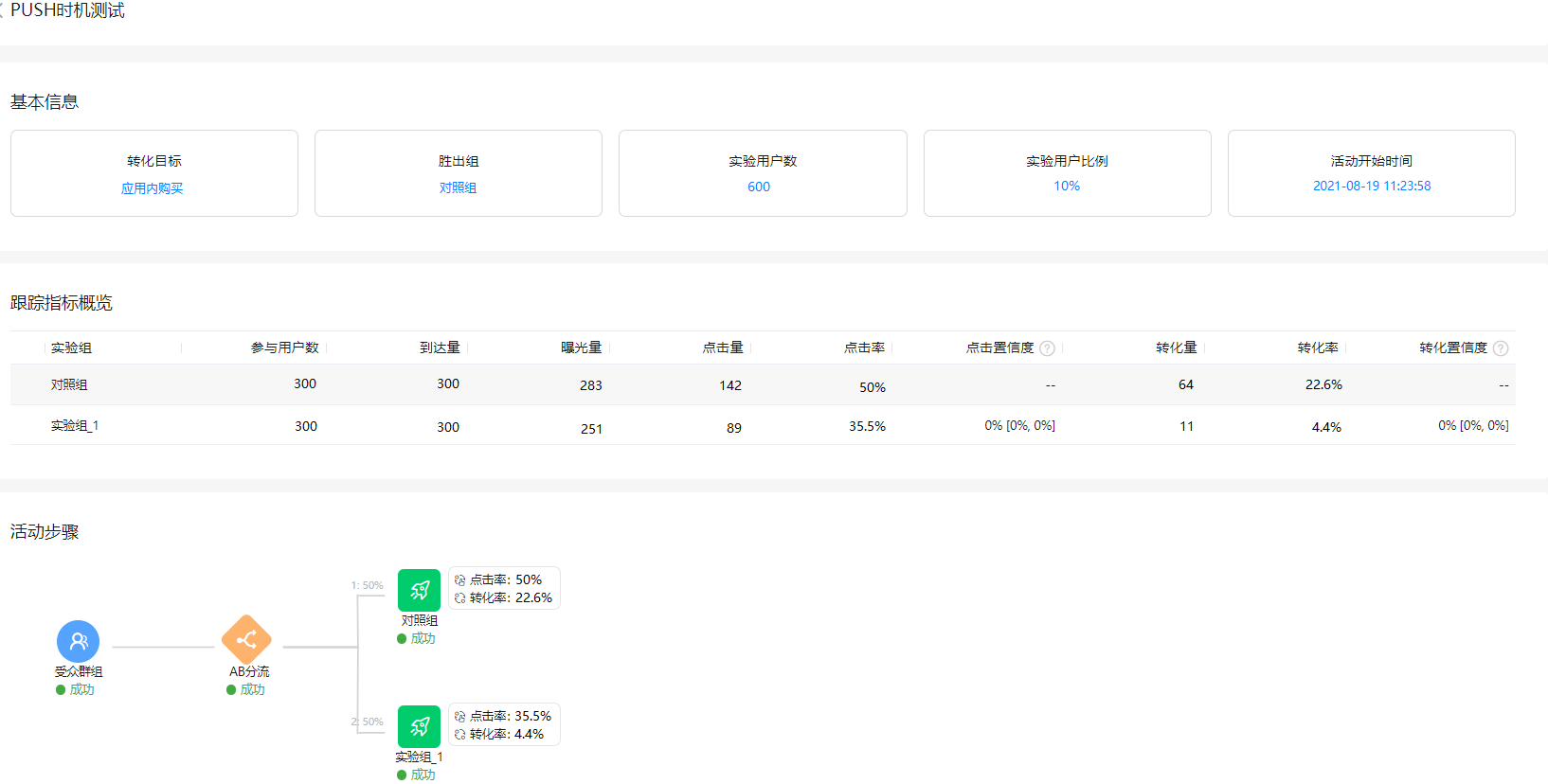
Task: Click exposure value 283 in 对照组 row
Action: tap(591, 385)
